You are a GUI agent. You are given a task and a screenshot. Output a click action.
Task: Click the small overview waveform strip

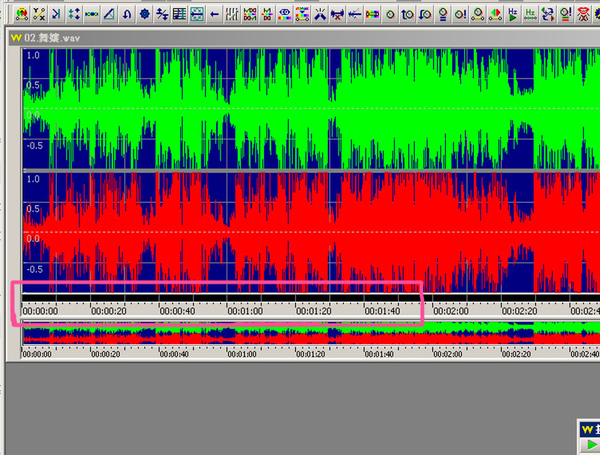click(x=300, y=336)
